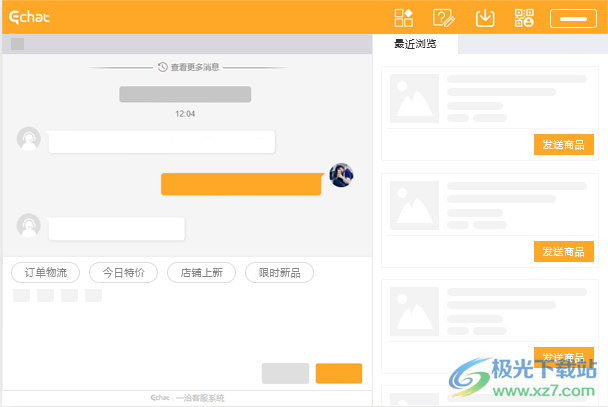Click third product image placeholder
This screenshot has height=407, width=608.
(415, 311)
